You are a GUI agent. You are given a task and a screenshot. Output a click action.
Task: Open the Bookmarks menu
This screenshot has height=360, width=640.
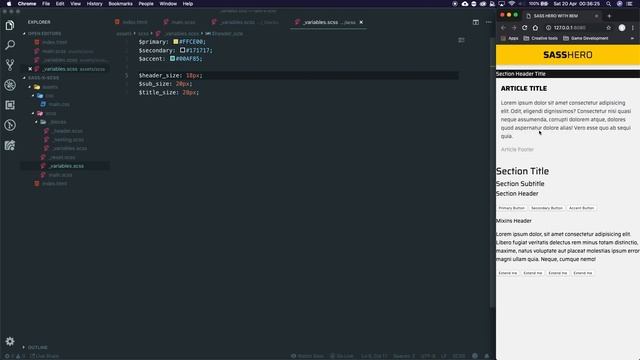click(x=120, y=4)
